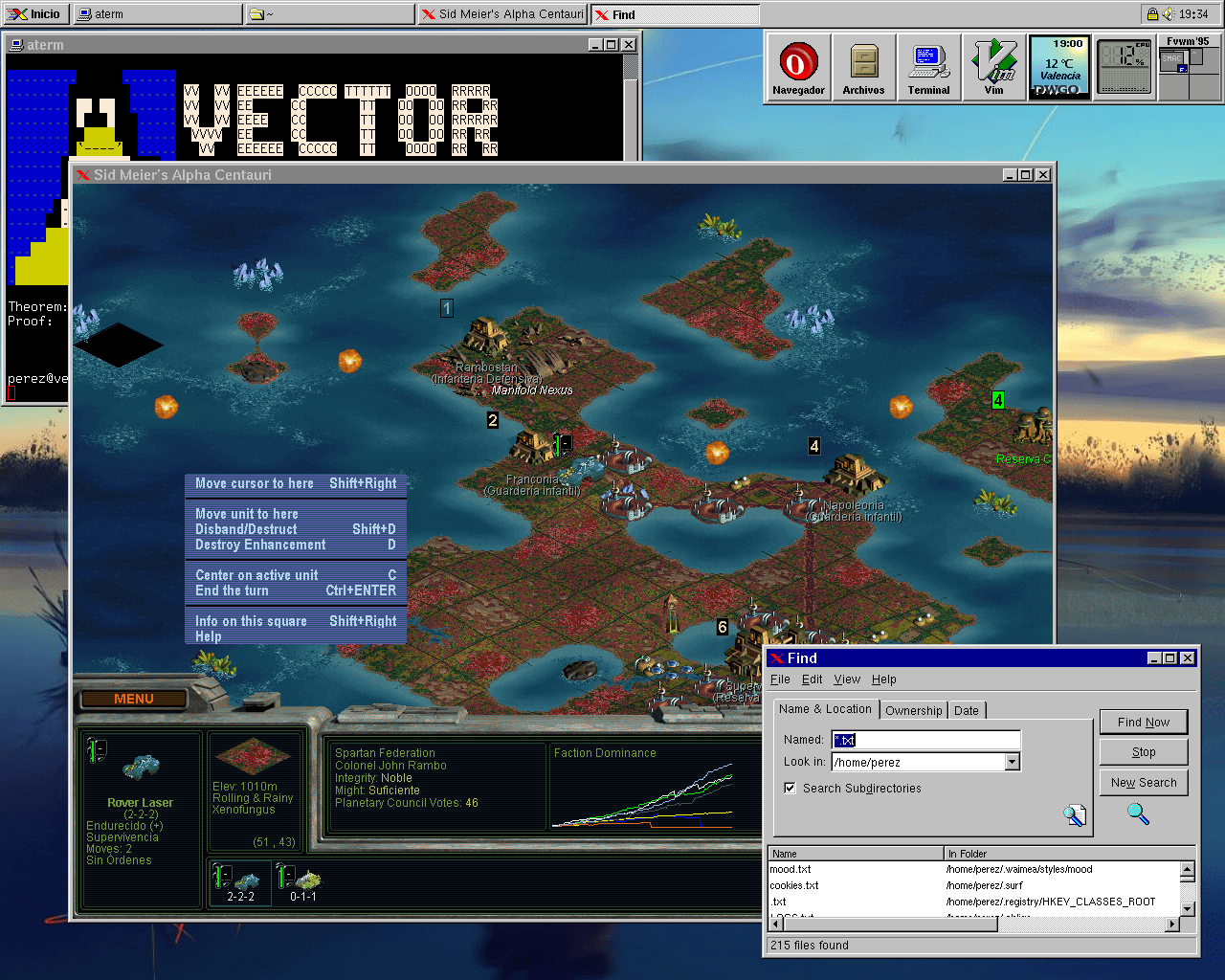Expand the Look in dropdown
Image resolution: width=1225 pixels, height=980 pixels.
click(1012, 762)
